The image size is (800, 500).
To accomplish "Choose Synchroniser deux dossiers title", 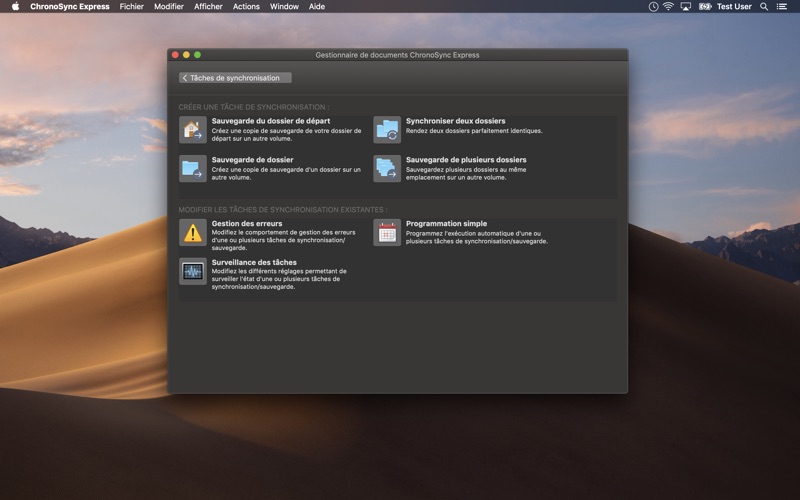I will click(x=456, y=121).
